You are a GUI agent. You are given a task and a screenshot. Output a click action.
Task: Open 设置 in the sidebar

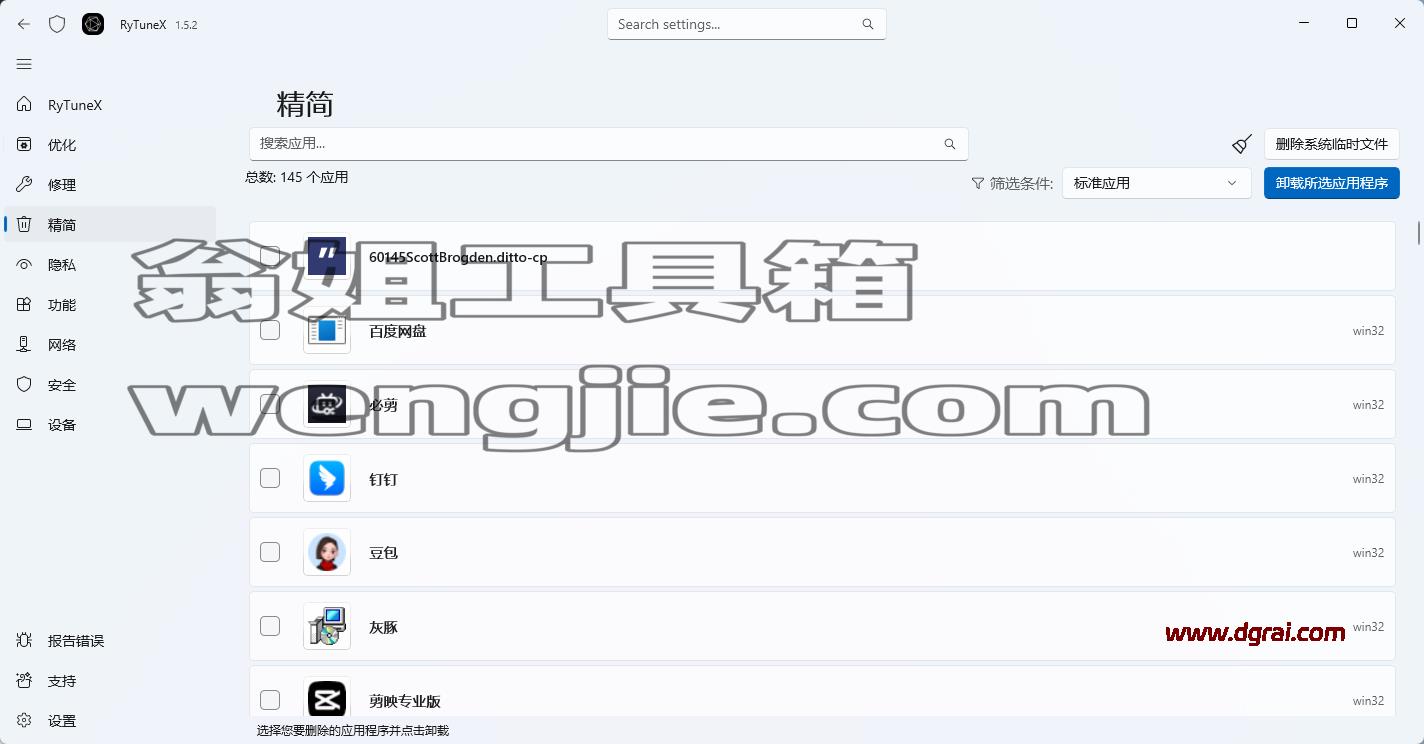pos(110,721)
